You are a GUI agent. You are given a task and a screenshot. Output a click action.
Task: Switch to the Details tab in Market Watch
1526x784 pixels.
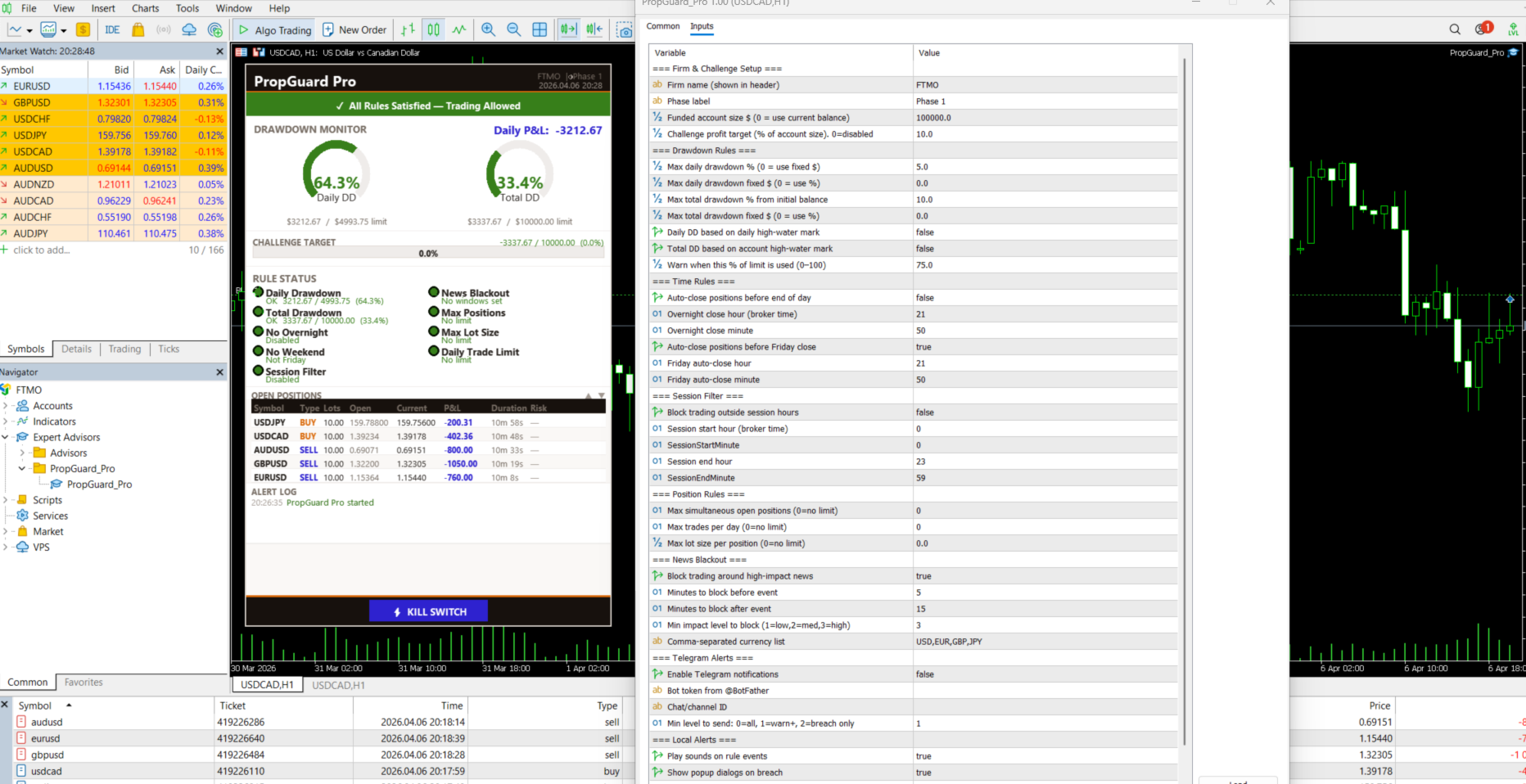click(x=76, y=349)
